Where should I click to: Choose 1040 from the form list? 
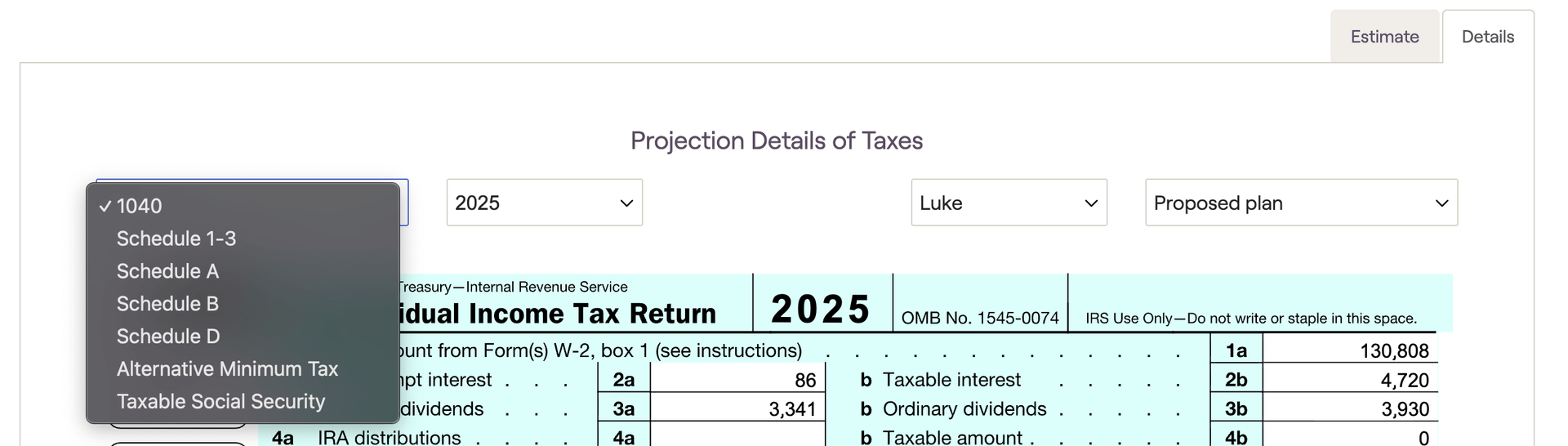(140, 206)
